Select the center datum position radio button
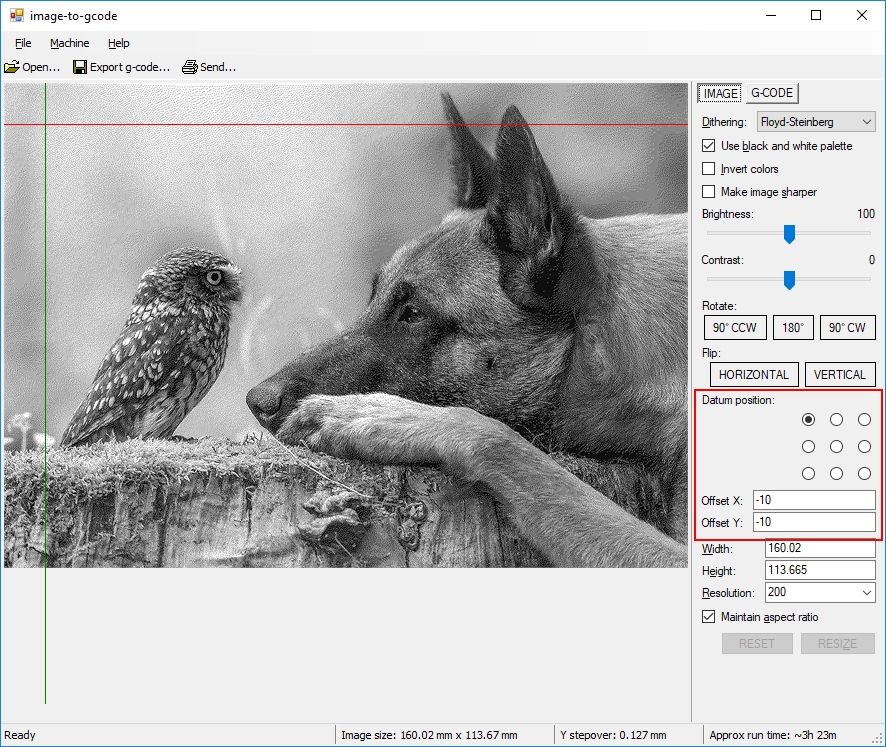886x747 pixels. [837, 446]
